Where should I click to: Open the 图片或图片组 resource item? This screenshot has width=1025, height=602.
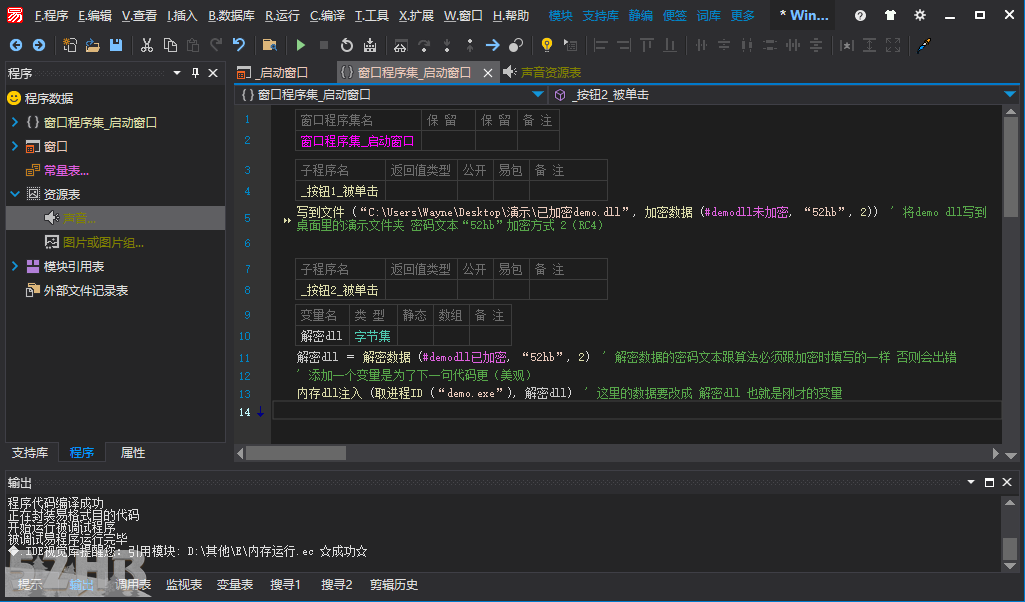tap(94, 242)
